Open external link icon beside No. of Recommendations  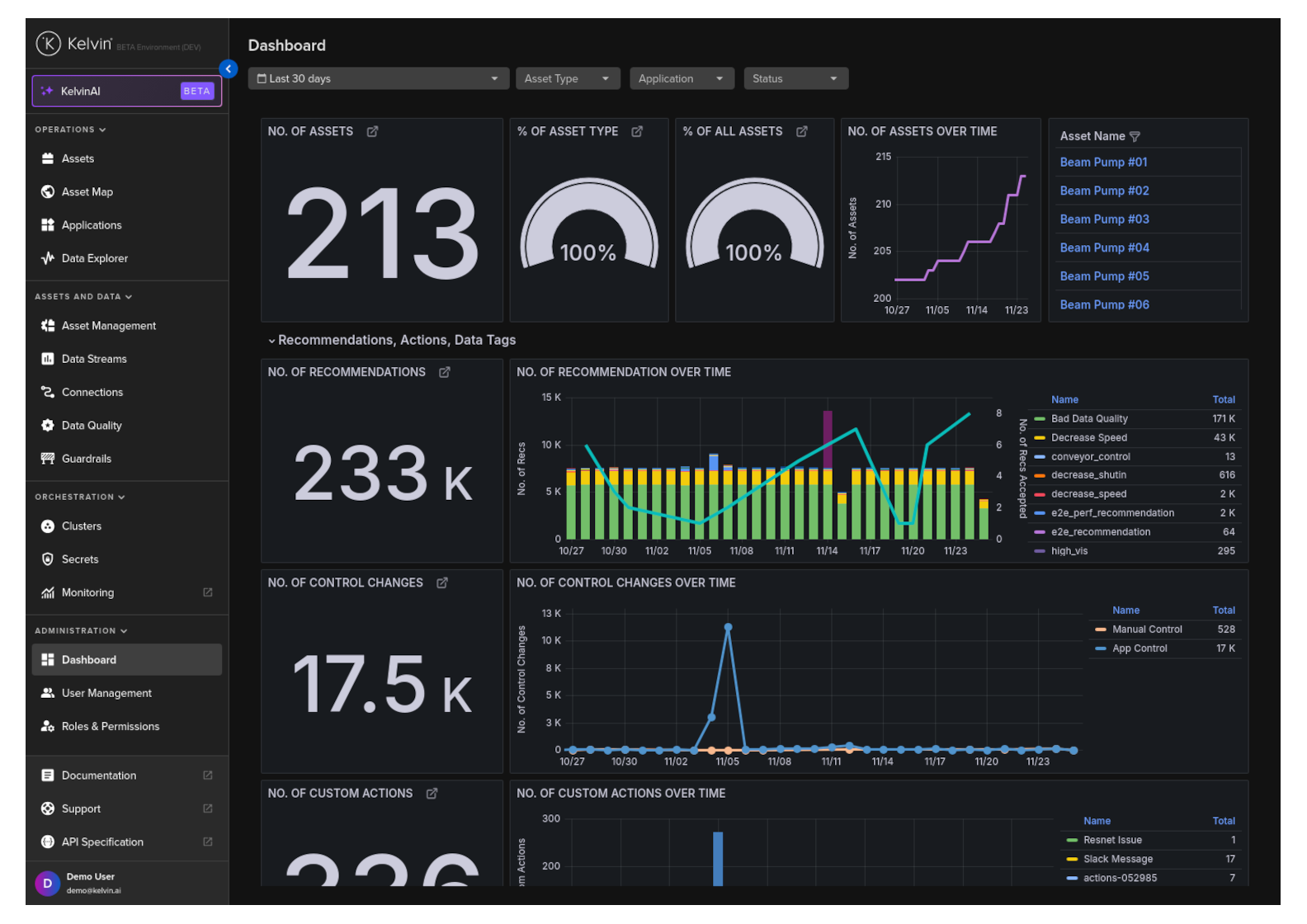click(445, 372)
